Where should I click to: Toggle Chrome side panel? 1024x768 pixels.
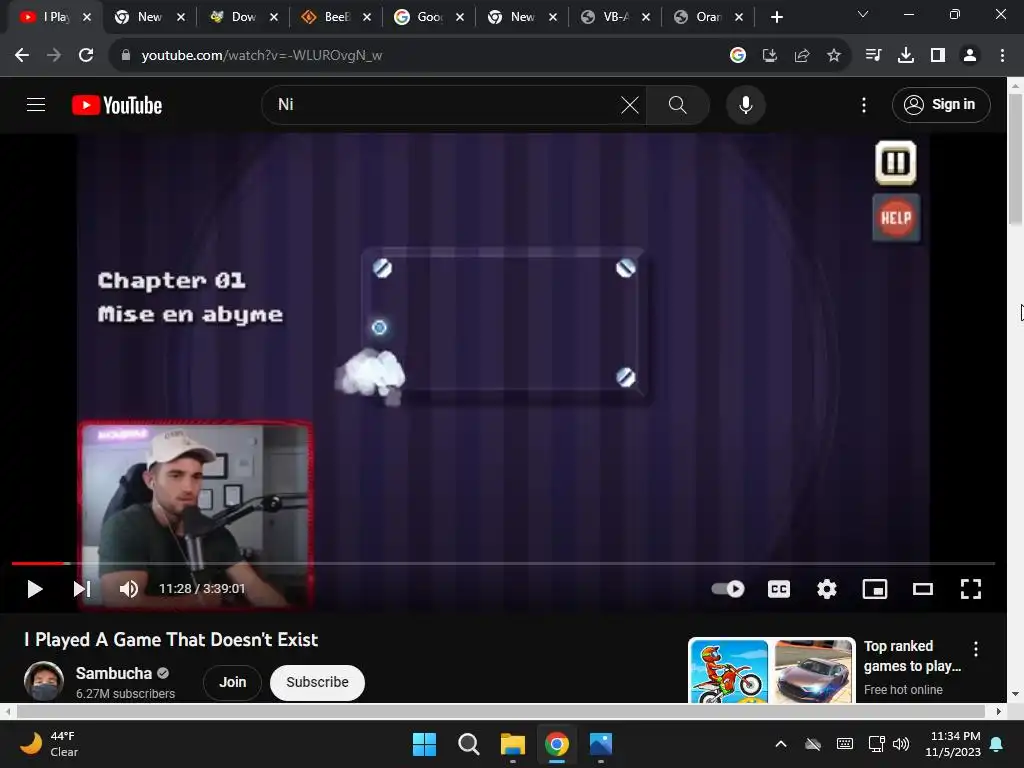(x=938, y=56)
